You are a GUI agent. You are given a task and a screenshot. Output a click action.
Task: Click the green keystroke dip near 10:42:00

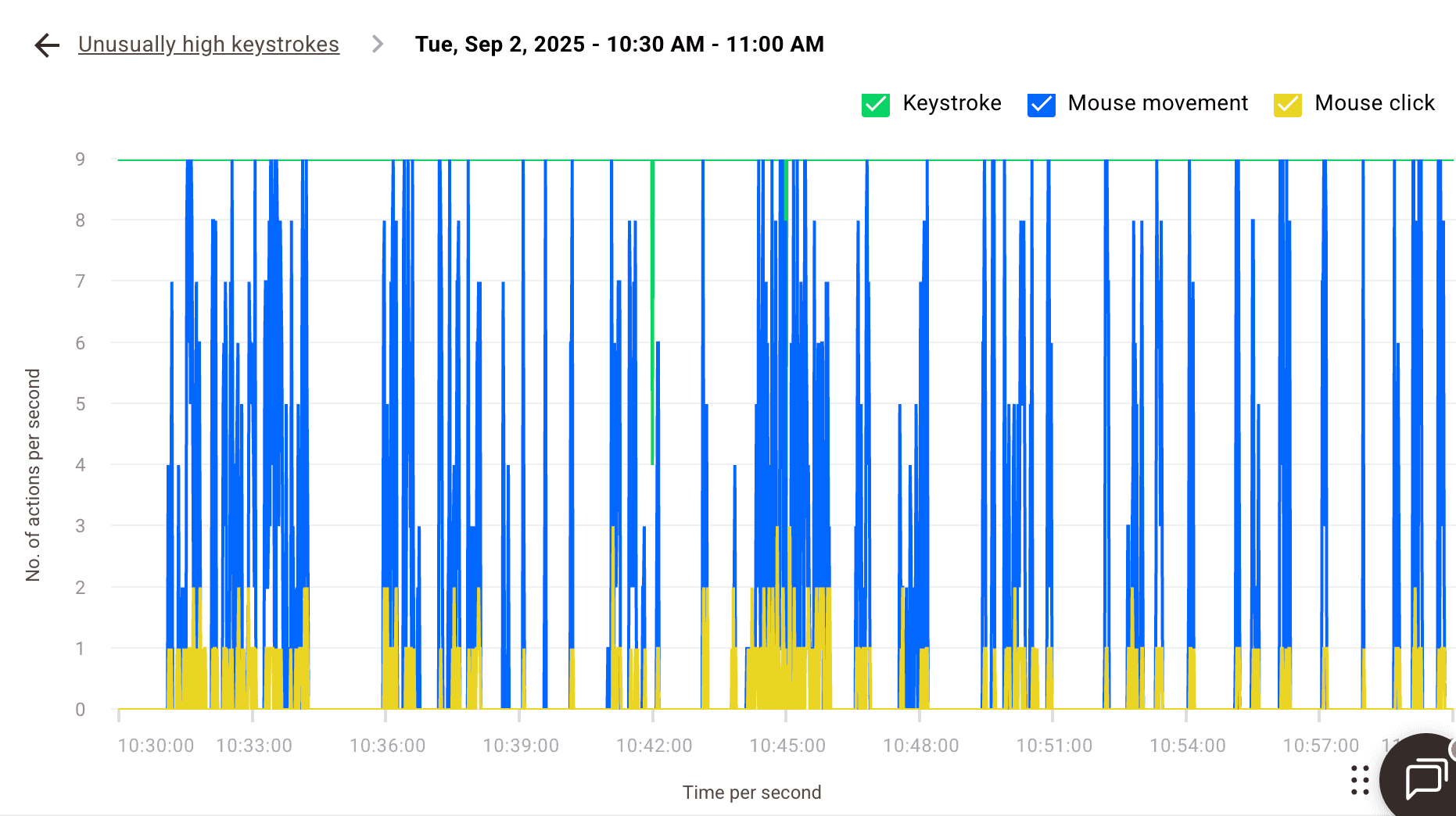click(x=652, y=313)
